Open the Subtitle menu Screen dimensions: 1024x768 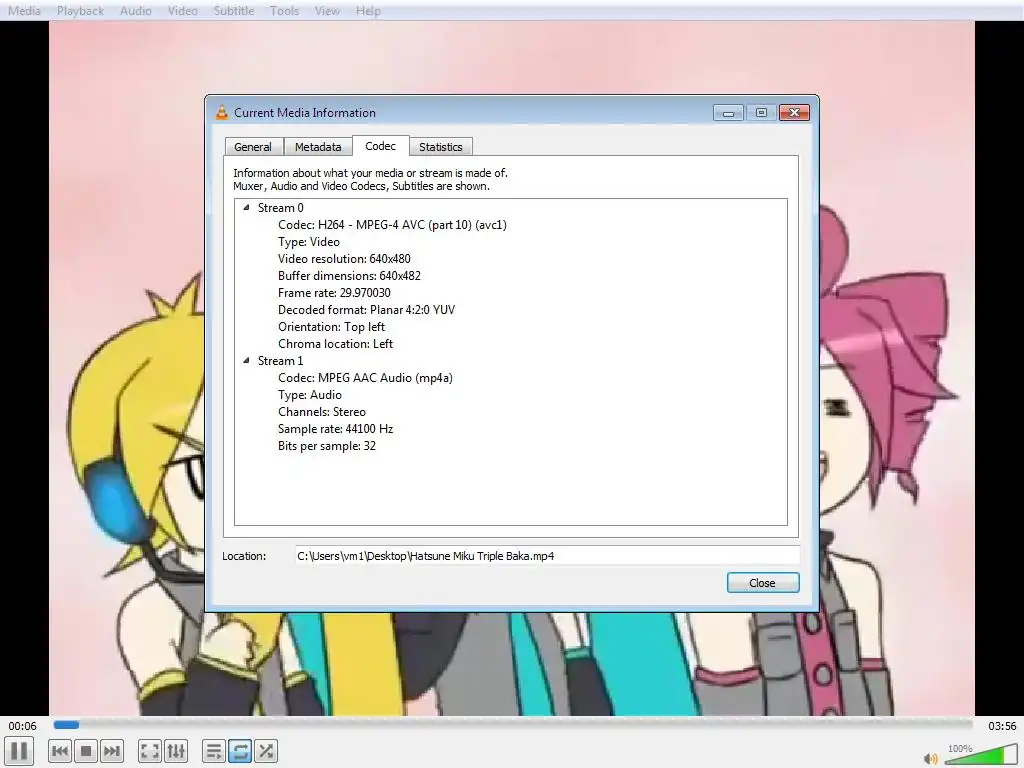click(x=234, y=10)
